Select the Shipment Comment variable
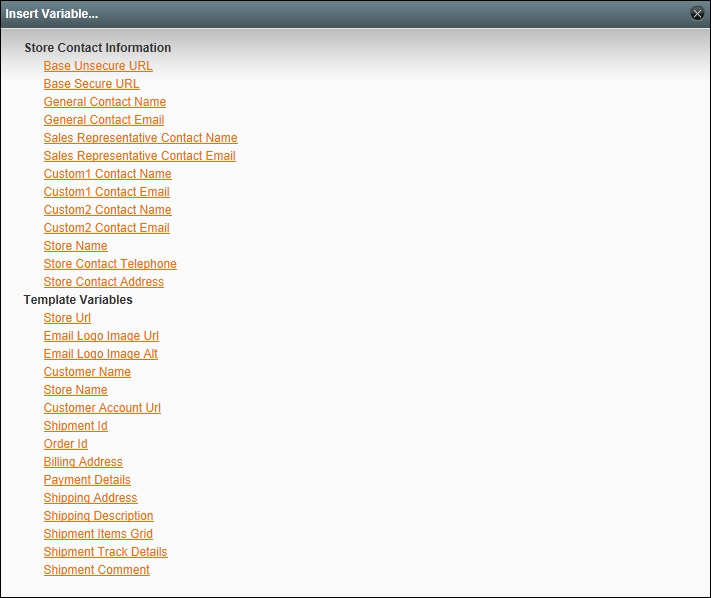Image resolution: width=711 pixels, height=598 pixels. coord(97,570)
